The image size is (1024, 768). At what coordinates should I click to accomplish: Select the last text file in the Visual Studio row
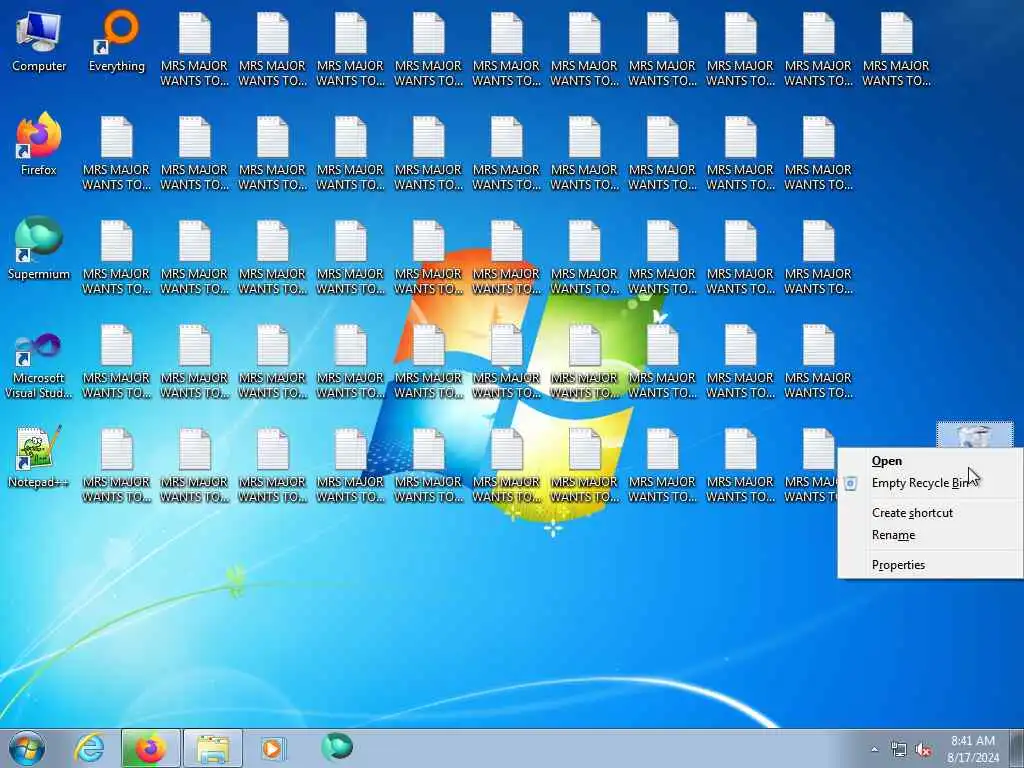click(818, 361)
